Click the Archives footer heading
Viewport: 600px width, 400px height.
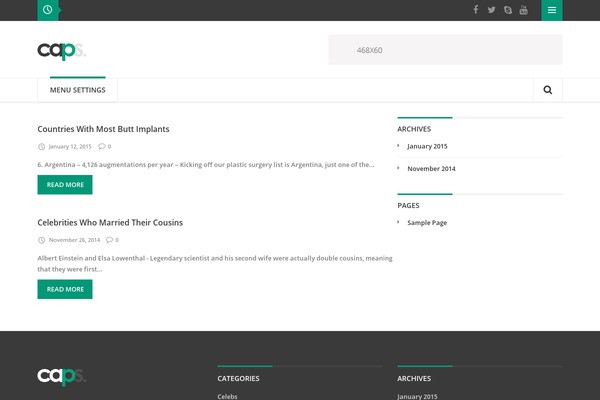(x=414, y=379)
